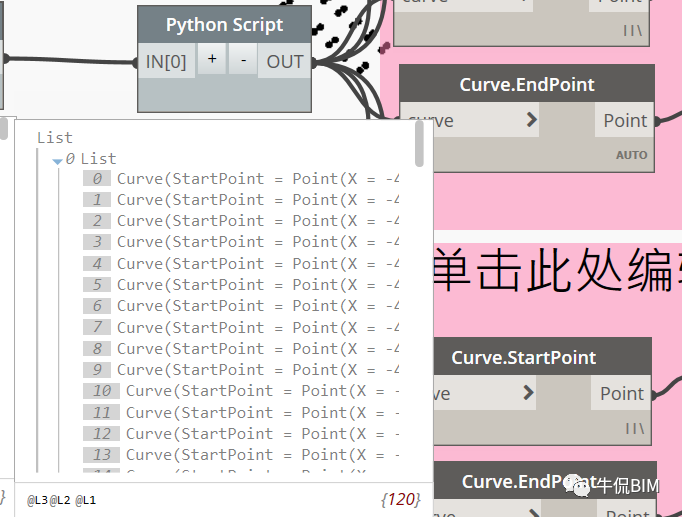Click the Point output of Curve.EndPoint
The height and width of the screenshot is (517, 682).
pos(625,120)
